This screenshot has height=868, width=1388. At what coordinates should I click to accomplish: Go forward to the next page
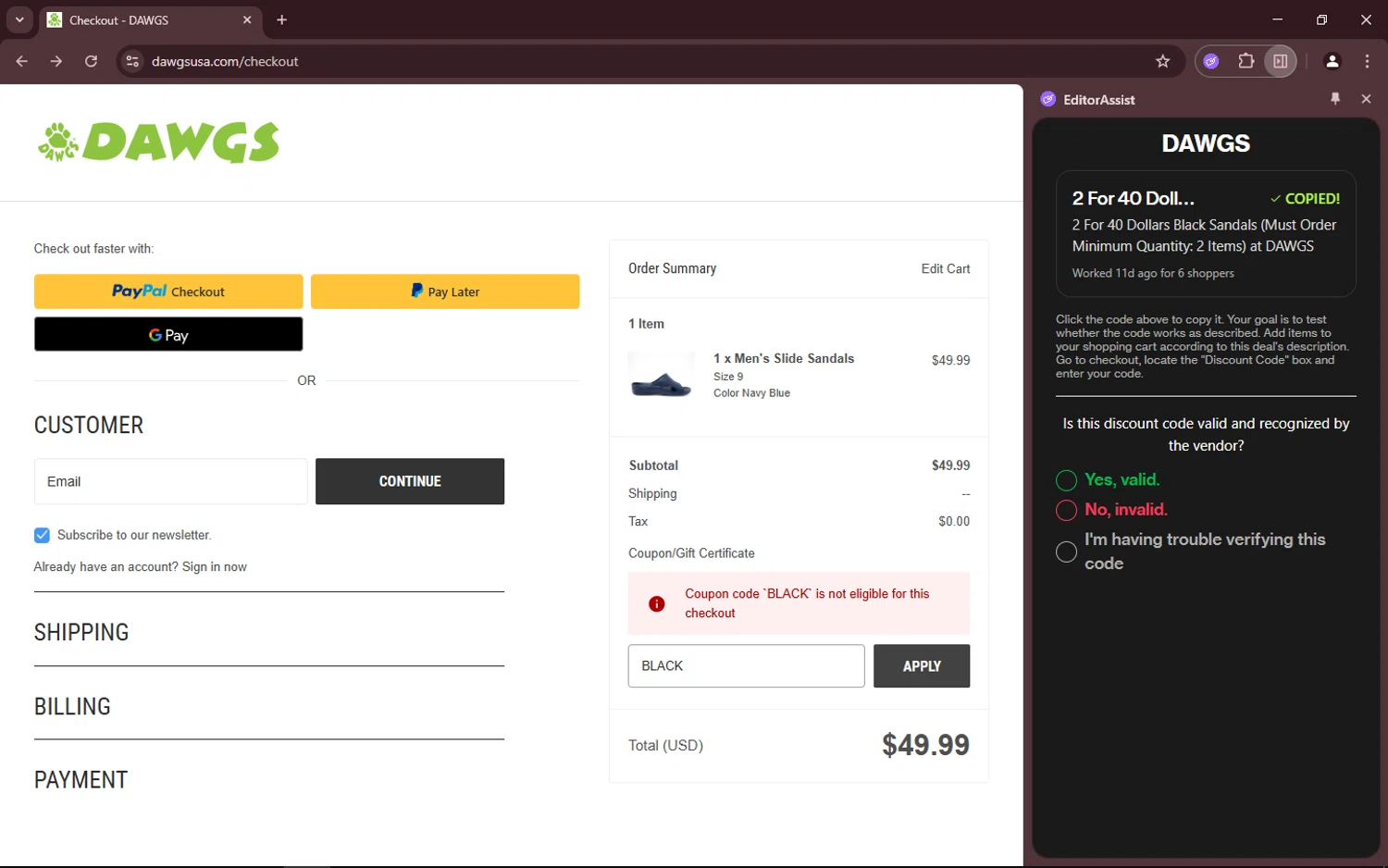point(56,61)
